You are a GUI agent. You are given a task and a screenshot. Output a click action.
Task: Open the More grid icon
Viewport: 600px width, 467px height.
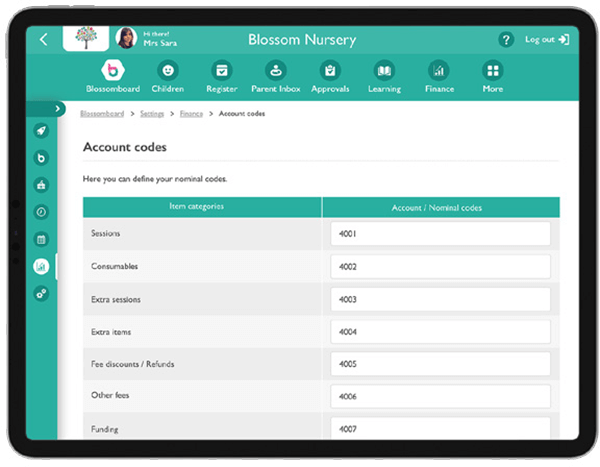pos(493,71)
